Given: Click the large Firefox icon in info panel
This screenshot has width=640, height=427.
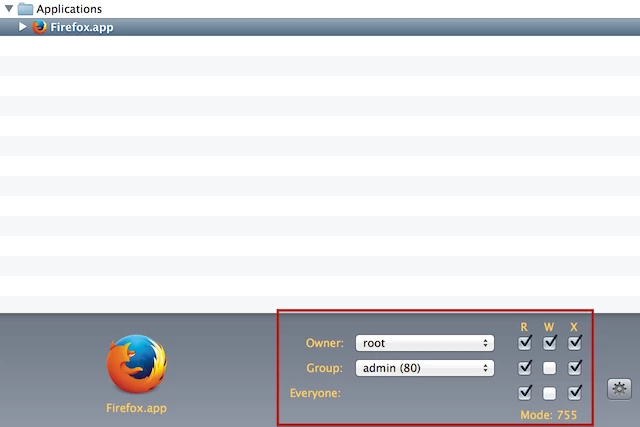Looking at the screenshot, I should pyautogui.click(x=137, y=364).
